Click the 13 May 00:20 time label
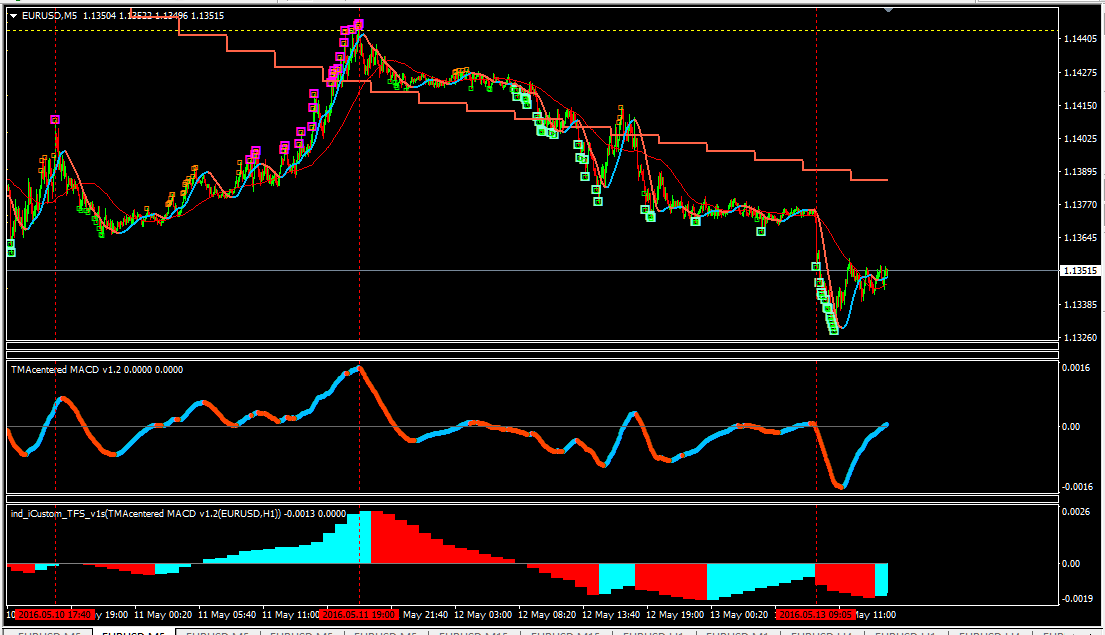This screenshot has width=1105, height=635. point(739,615)
